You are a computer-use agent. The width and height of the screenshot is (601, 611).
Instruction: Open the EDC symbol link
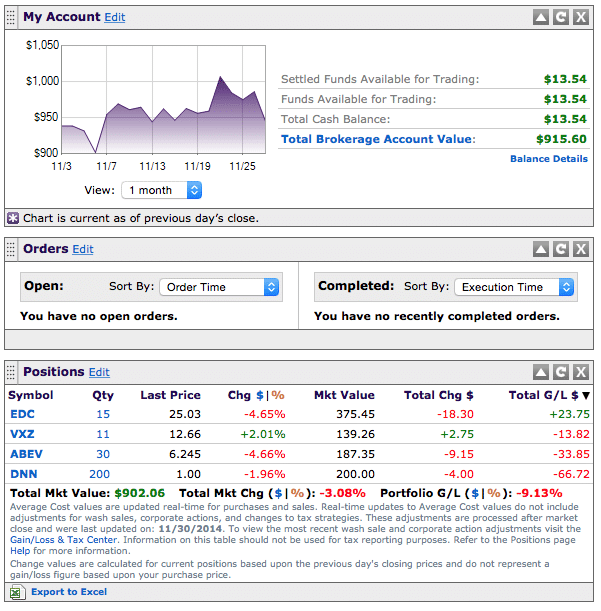(x=22, y=414)
